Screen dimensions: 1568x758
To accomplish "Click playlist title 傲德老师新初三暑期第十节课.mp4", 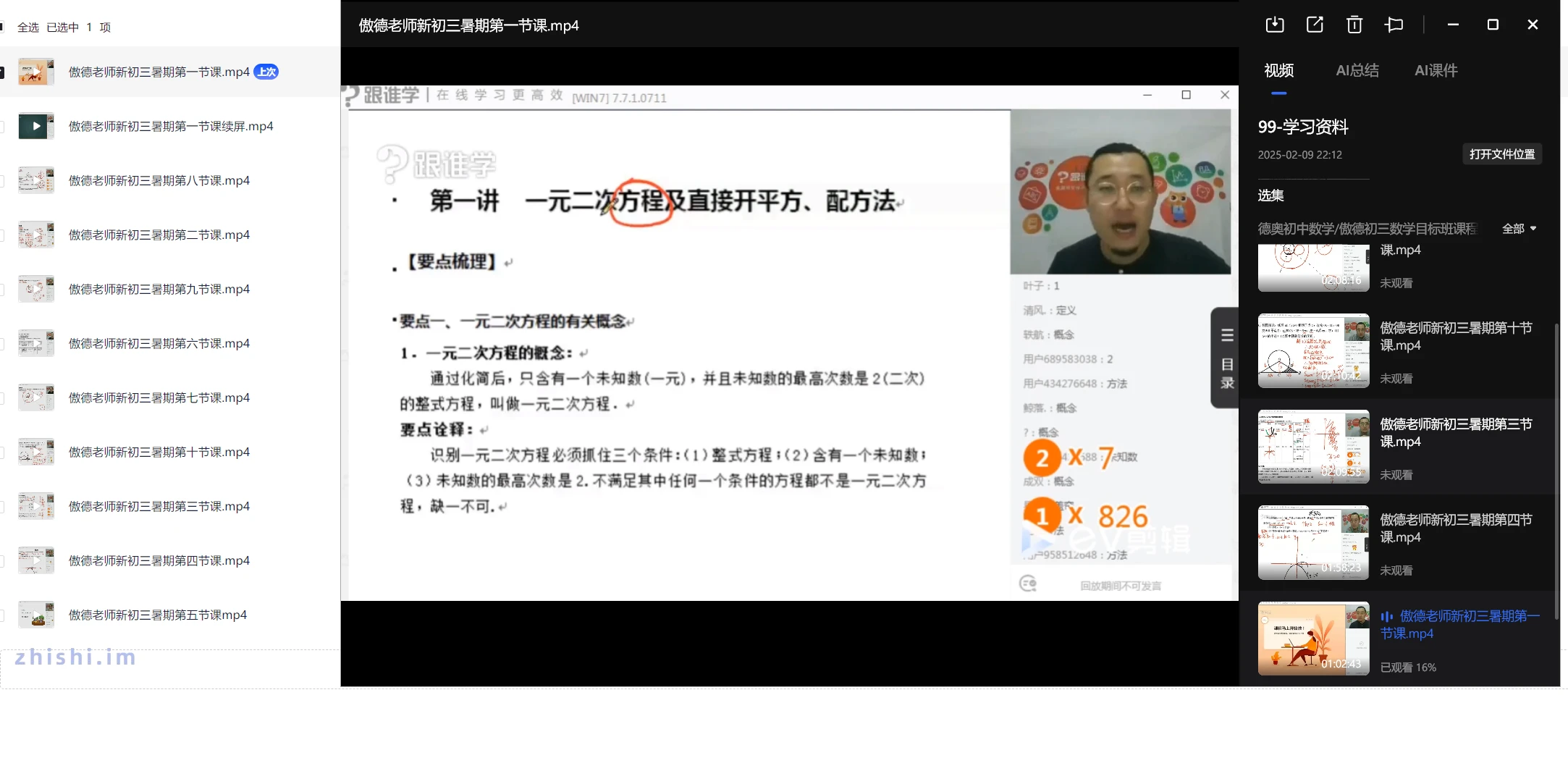I will click(x=1456, y=337).
